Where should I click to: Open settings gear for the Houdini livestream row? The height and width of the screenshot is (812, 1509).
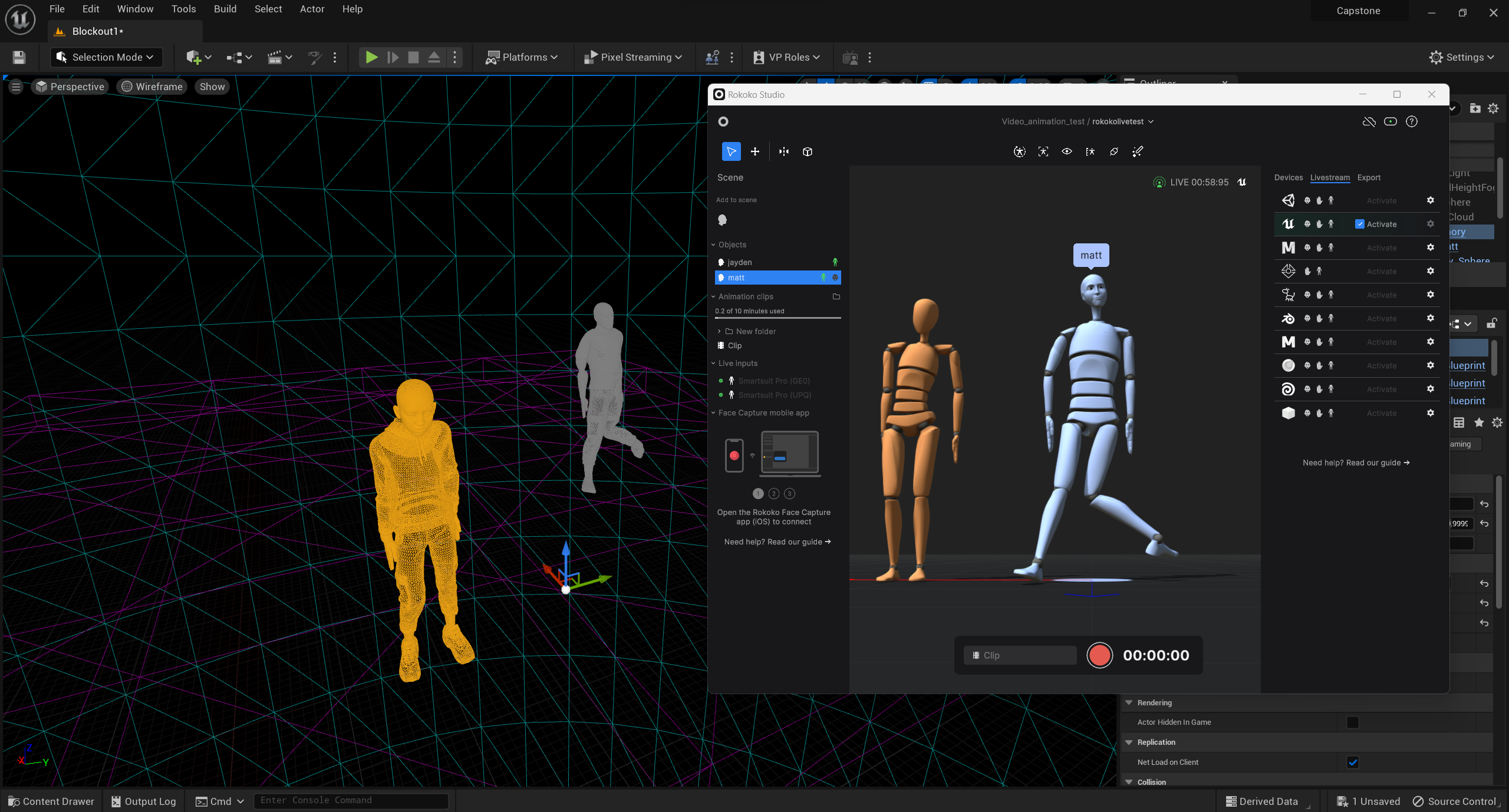pyautogui.click(x=1431, y=389)
